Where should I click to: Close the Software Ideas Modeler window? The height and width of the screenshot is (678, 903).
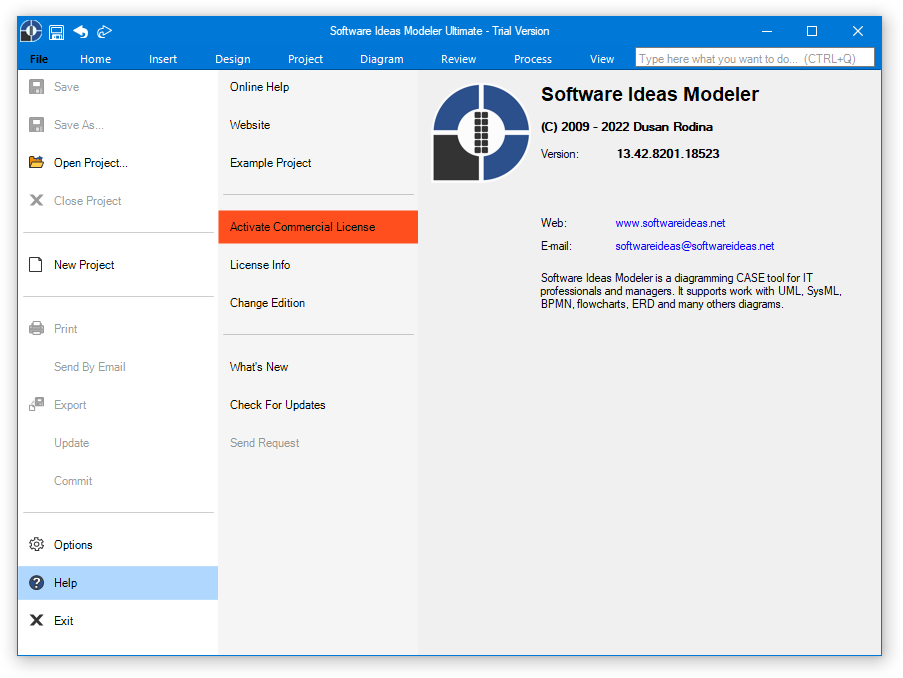coord(858,31)
